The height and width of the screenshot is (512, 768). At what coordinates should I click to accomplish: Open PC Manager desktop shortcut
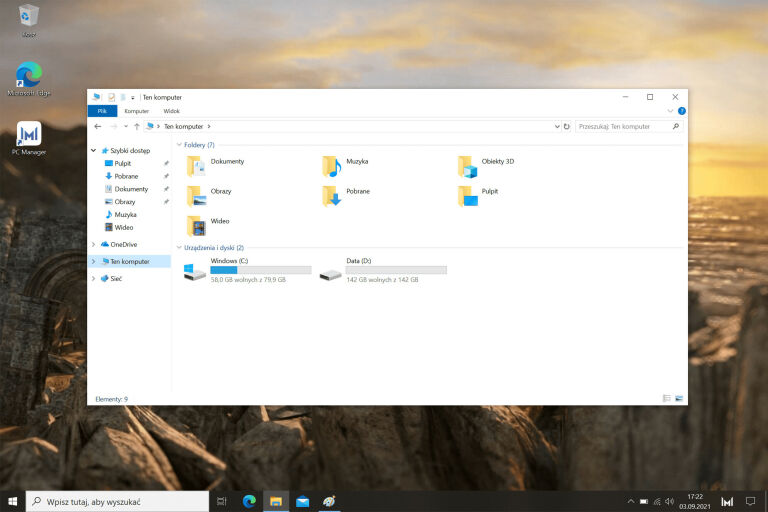(x=29, y=138)
